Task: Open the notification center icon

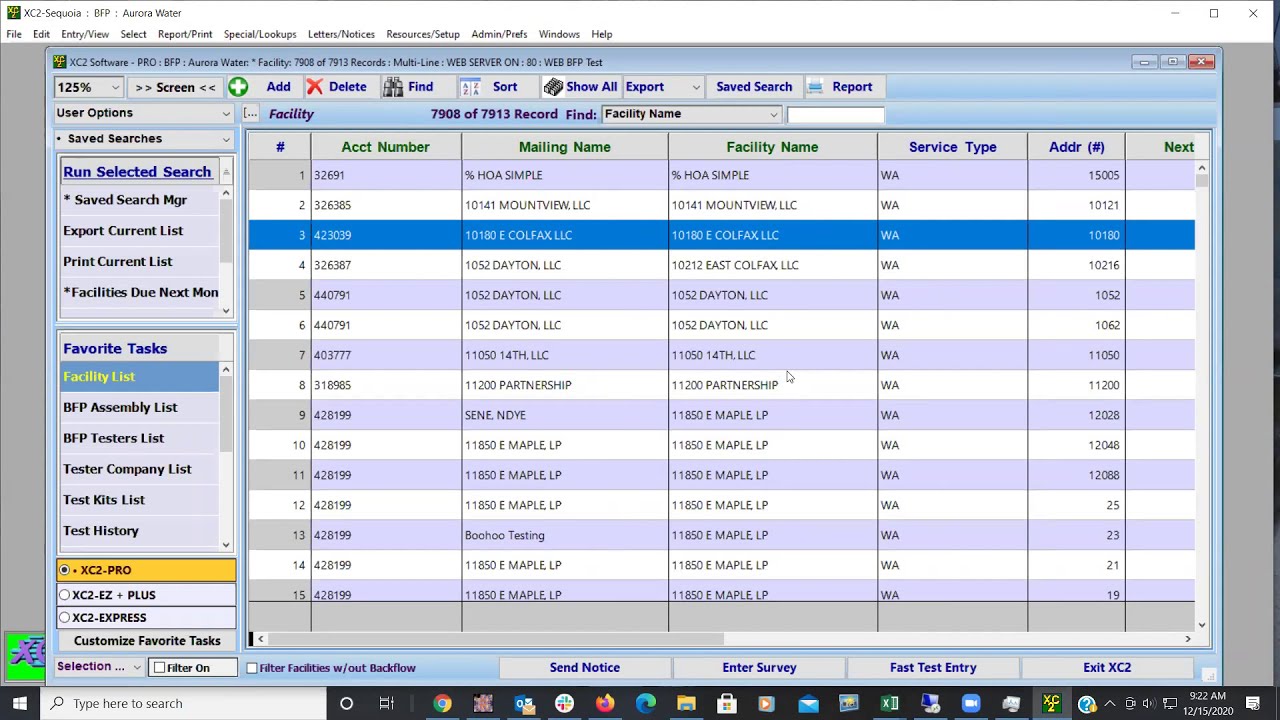Action: click(x=1253, y=703)
